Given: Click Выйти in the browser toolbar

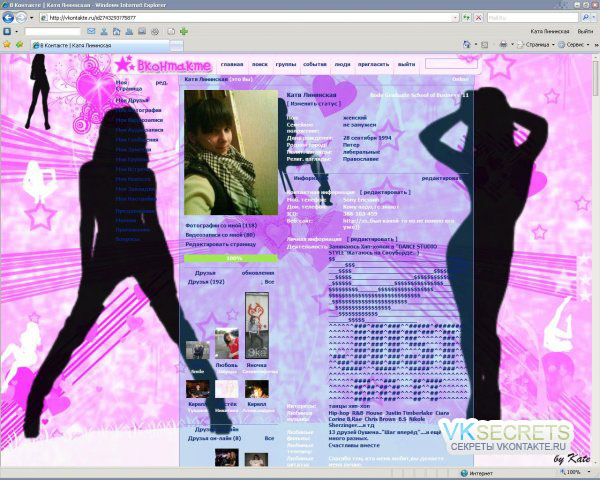Looking at the screenshot, I should (x=585, y=31).
